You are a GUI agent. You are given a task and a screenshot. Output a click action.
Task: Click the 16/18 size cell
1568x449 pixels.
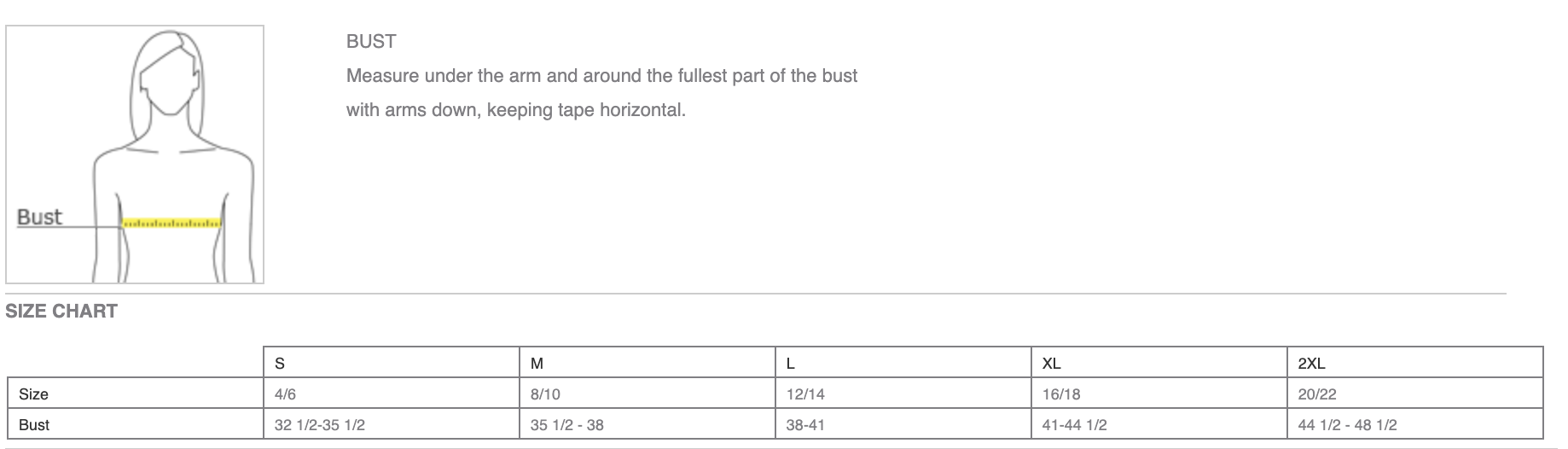pyautogui.click(x=1061, y=394)
